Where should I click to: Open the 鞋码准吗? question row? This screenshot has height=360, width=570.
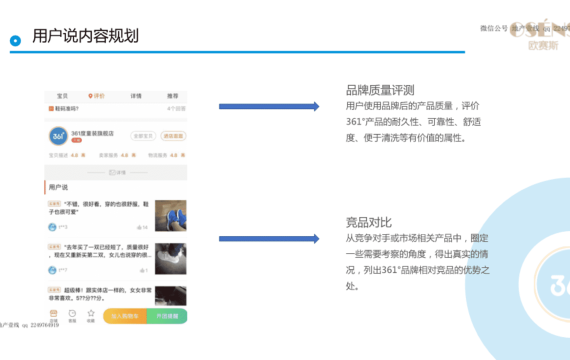(x=116, y=108)
